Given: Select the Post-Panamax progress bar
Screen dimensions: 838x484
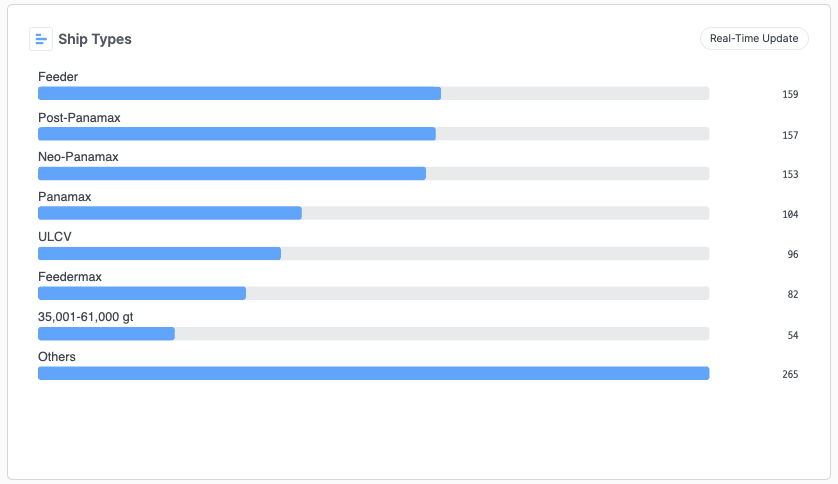Looking at the screenshot, I should pyautogui.click(x=374, y=134).
